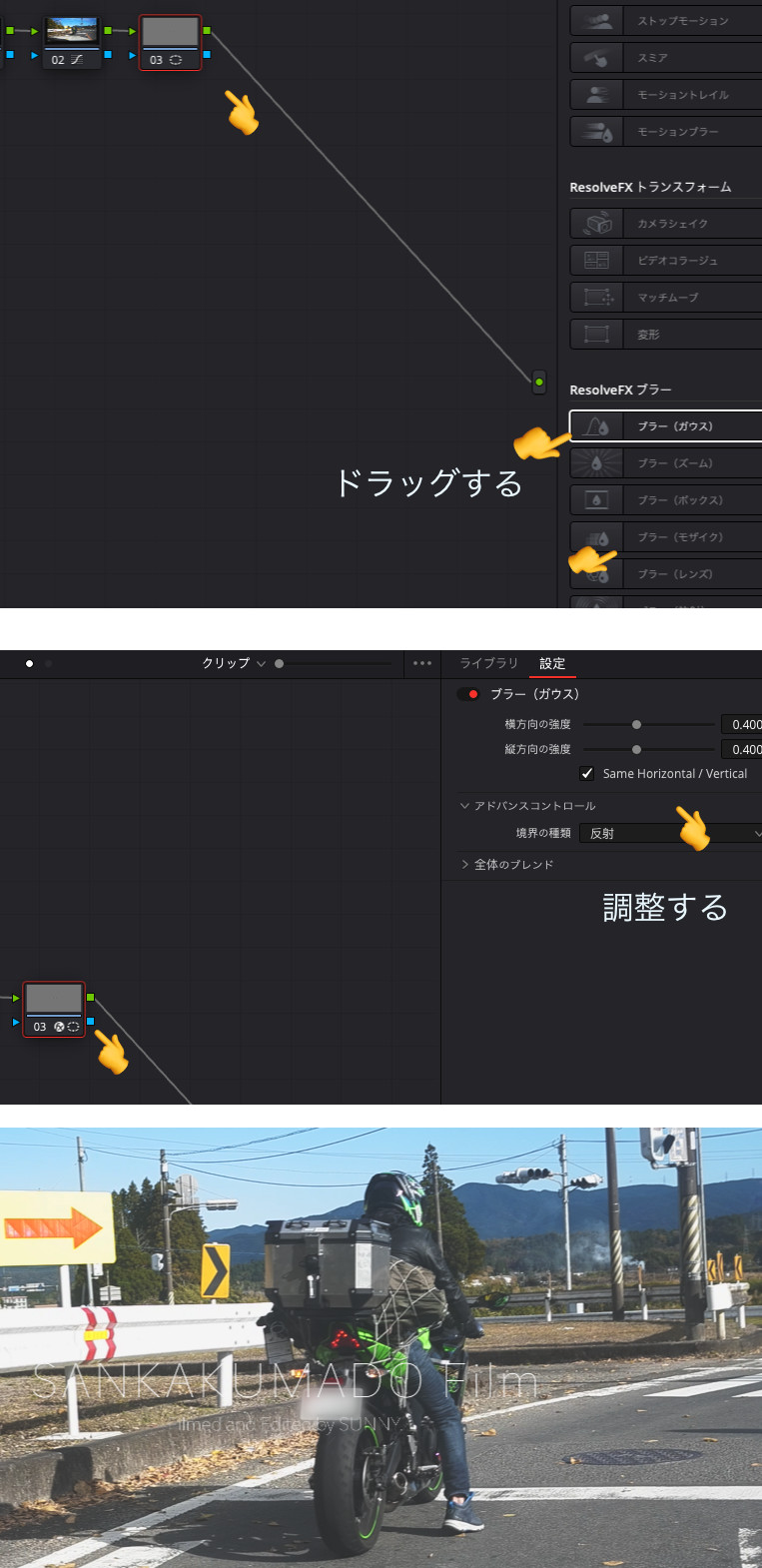Click the カメラシェイク effect icon
762x1568 pixels.
(x=597, y=224)
